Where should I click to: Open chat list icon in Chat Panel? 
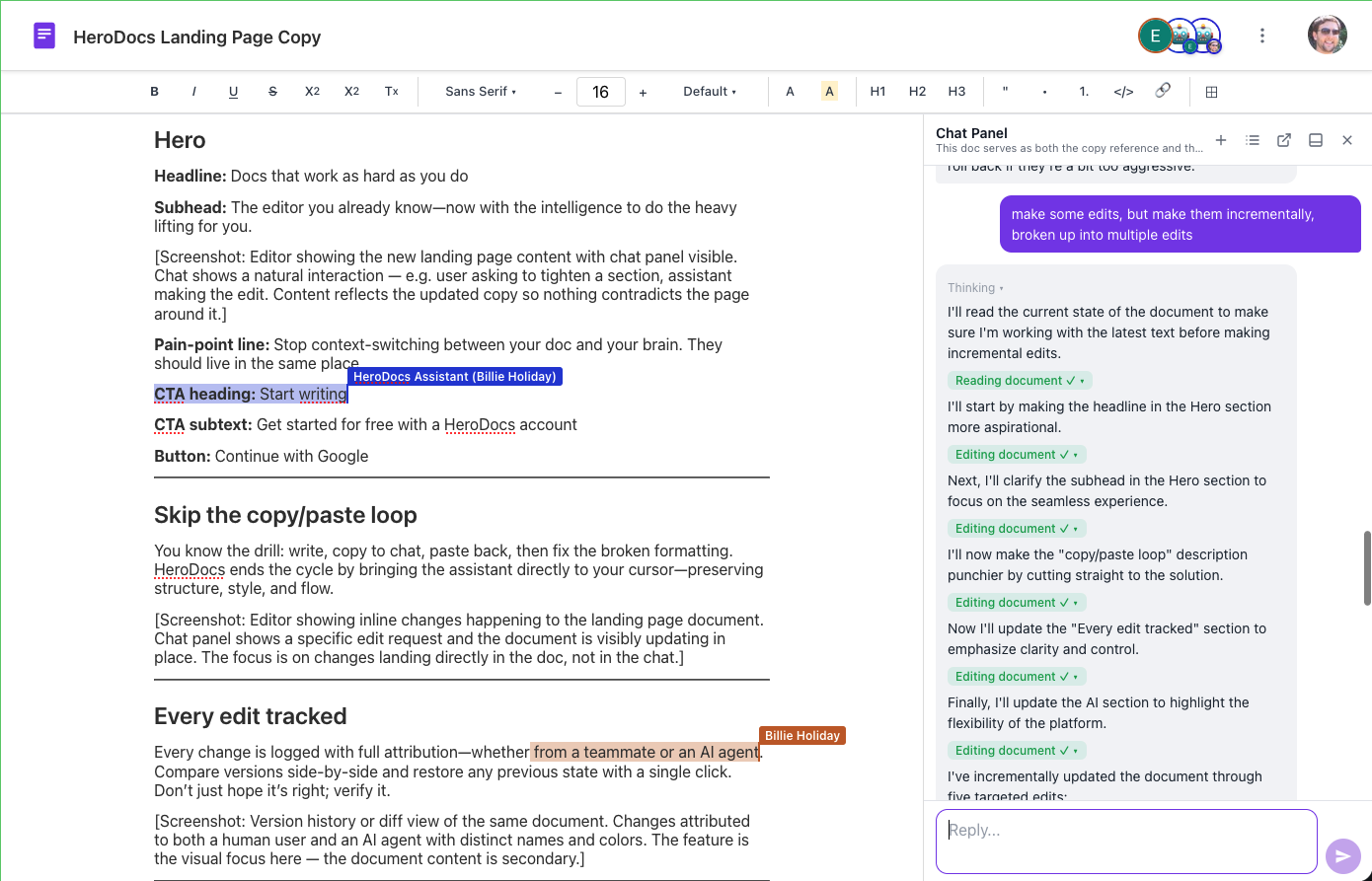click(x=1253, y=140)
